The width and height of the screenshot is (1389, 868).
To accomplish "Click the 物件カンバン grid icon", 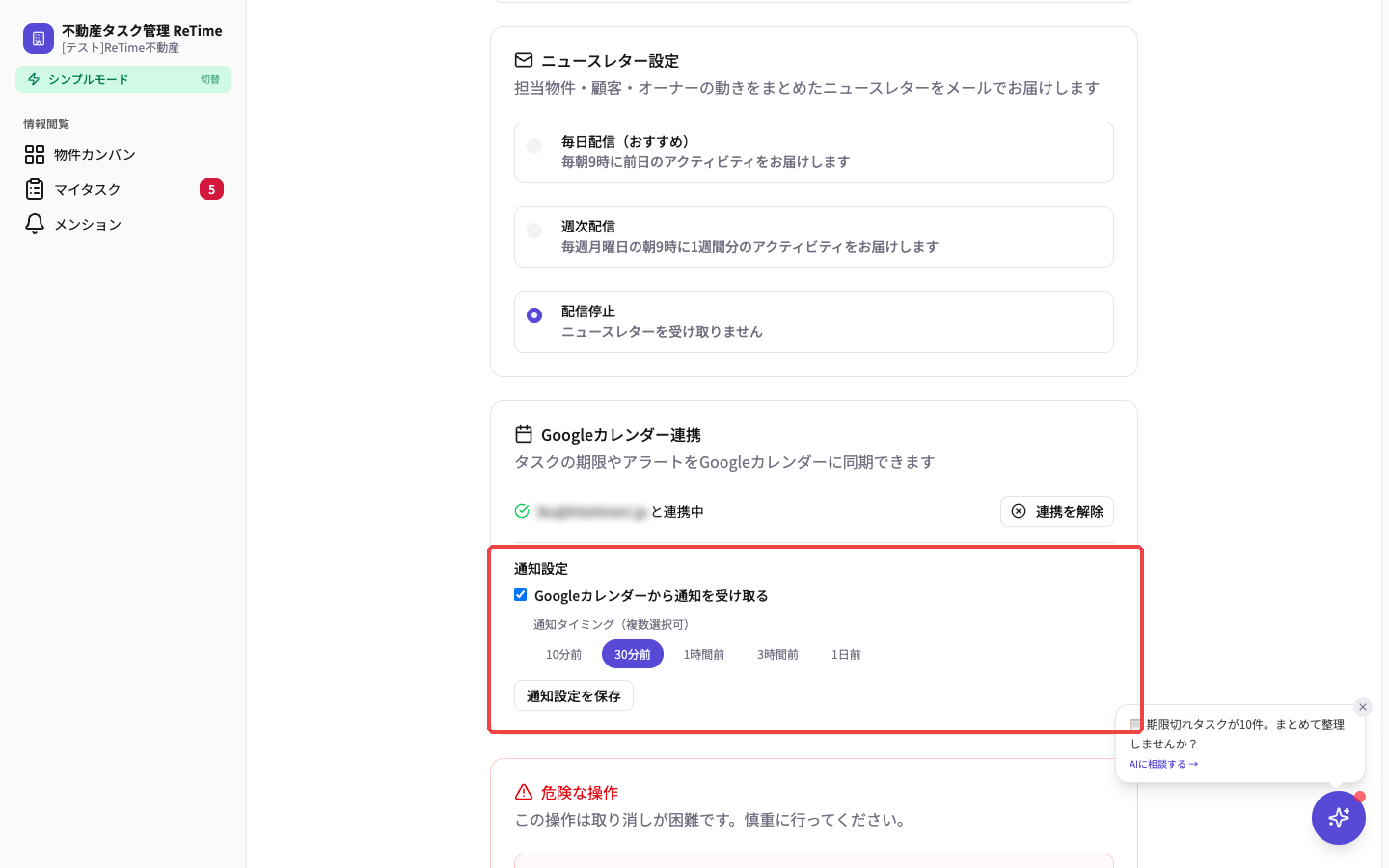I will pos(35,154).
